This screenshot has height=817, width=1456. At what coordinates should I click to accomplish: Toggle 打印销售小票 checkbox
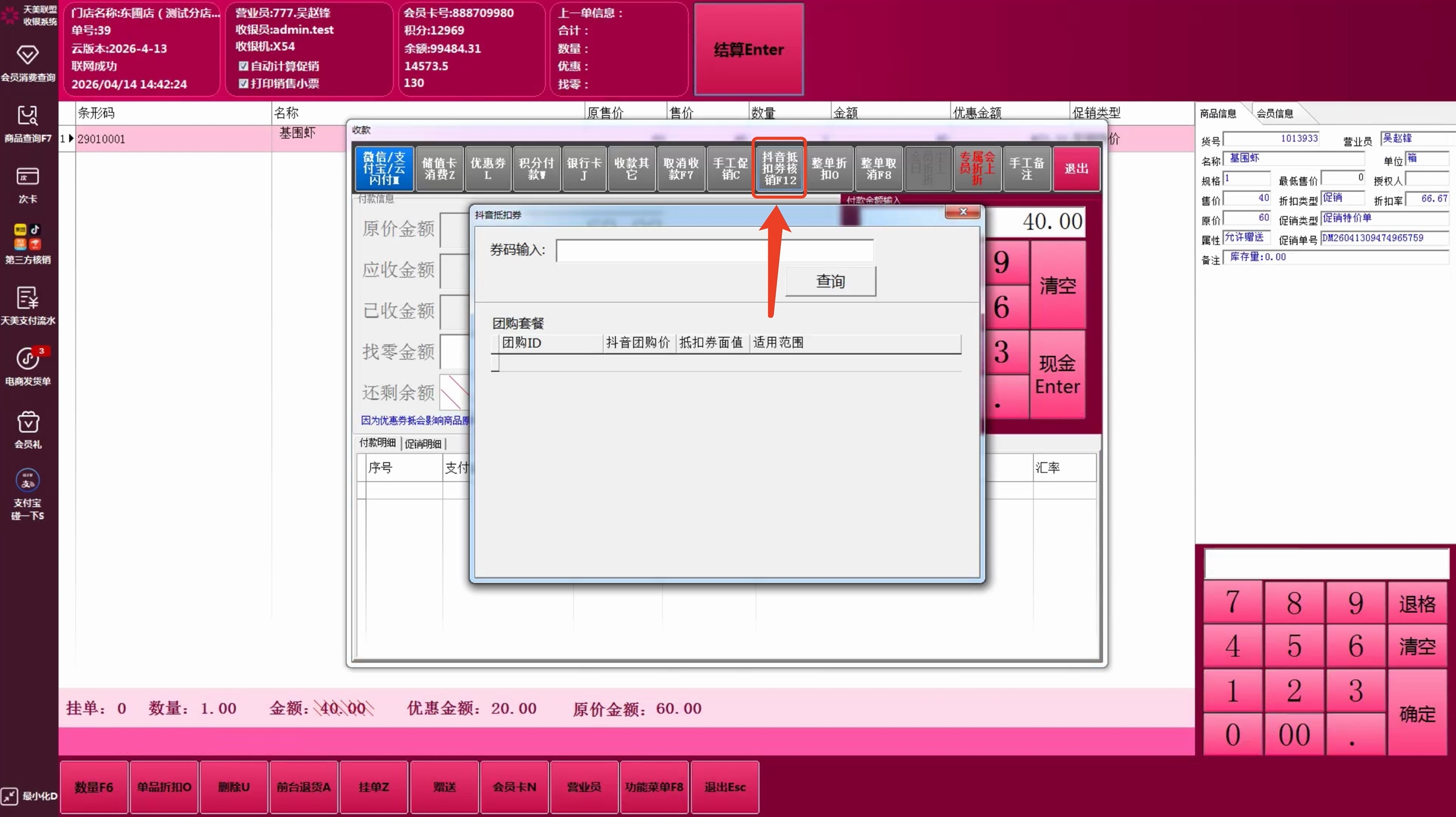tap(244, 84)
